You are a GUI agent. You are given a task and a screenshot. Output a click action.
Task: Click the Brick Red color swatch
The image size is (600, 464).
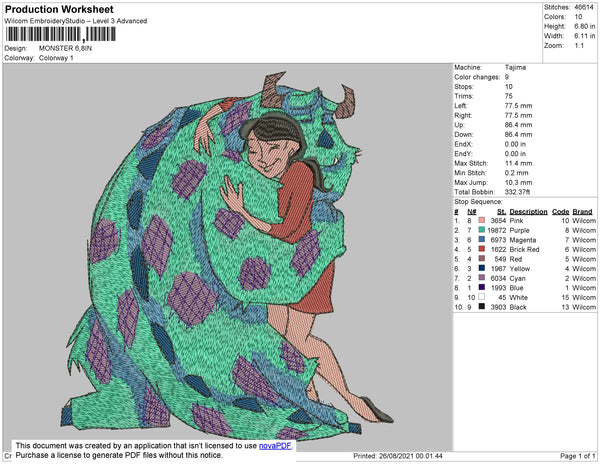(x=481, y=249)
